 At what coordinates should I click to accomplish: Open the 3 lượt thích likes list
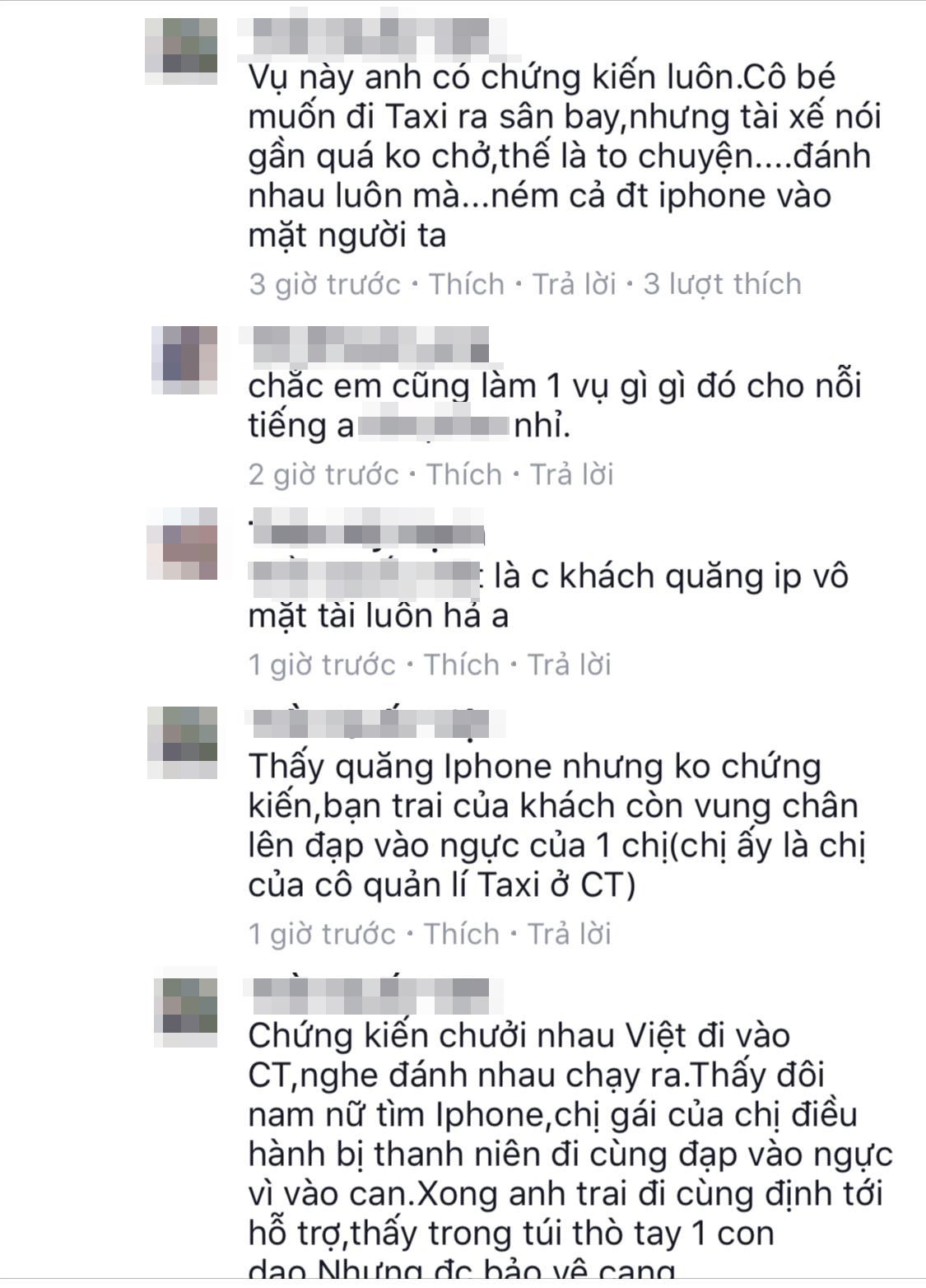(x=722, y=284)
